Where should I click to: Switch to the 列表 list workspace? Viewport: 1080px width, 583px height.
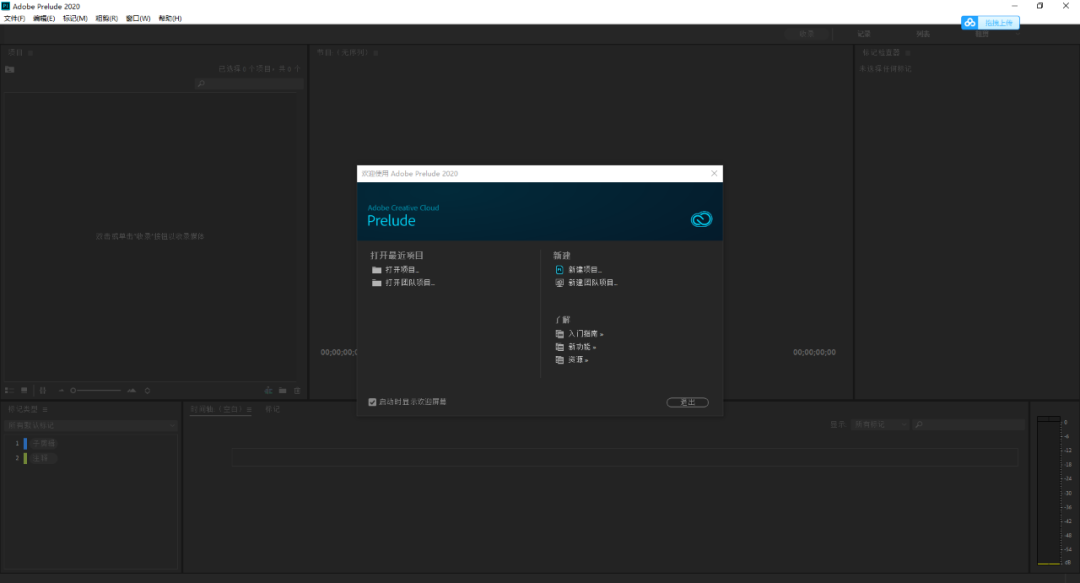tap(923, 34)
